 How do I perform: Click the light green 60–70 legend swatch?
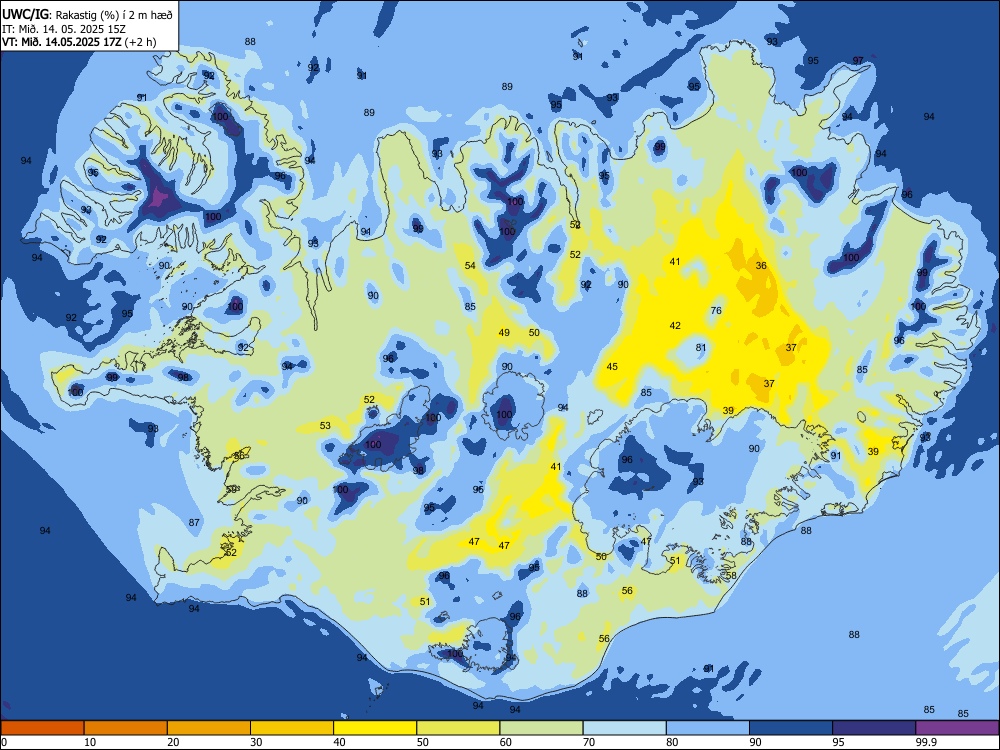[541, 728]
